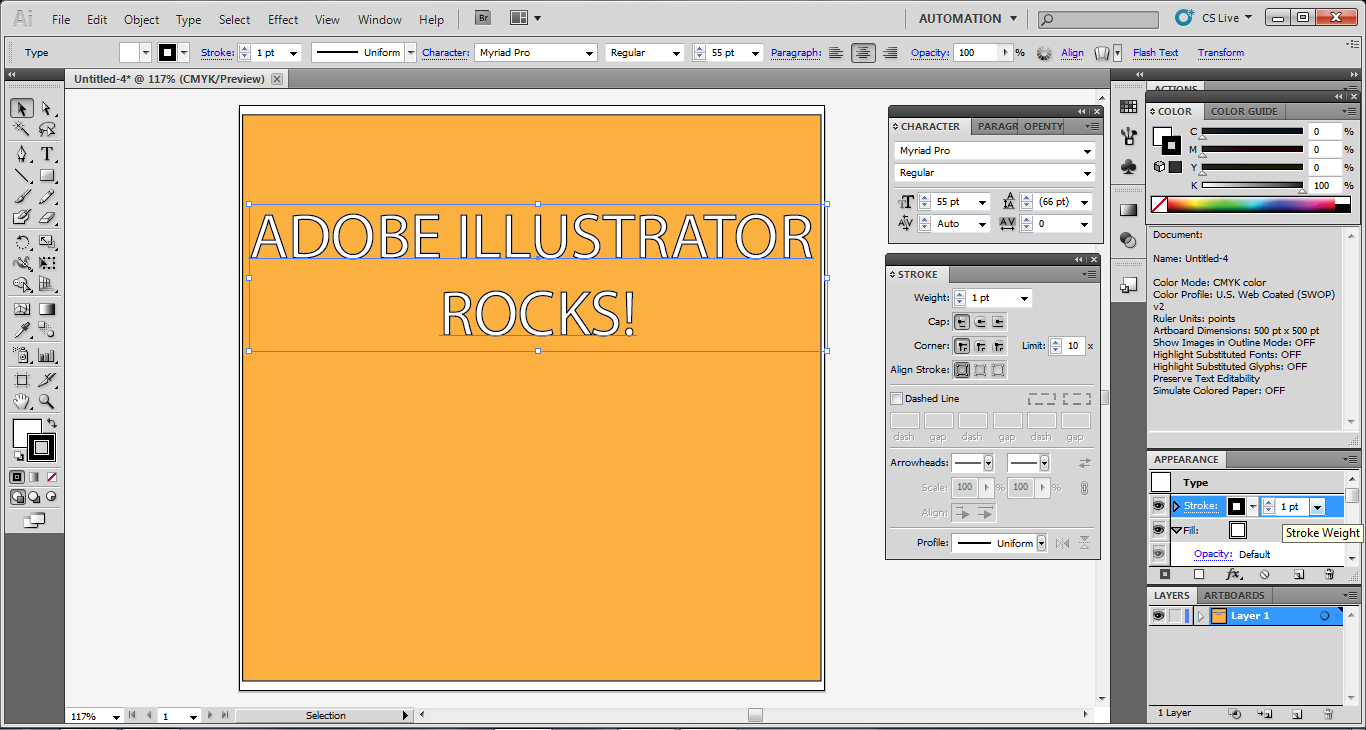Open the stroke Profile Uniform dropdown
1366x730 pixels.
pyautogui.click(x=1041, y=543)
